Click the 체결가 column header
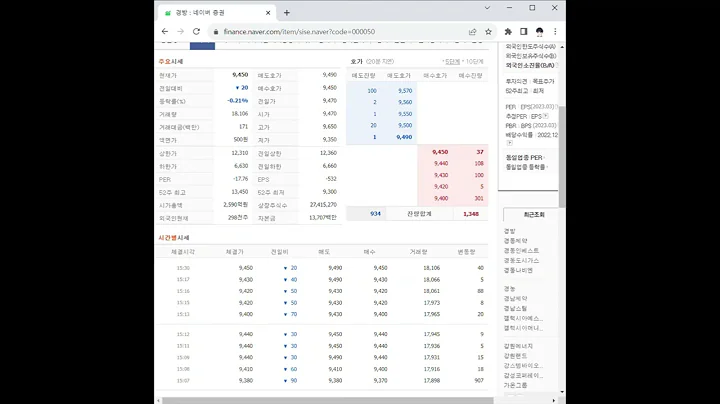 coord(235,252)
